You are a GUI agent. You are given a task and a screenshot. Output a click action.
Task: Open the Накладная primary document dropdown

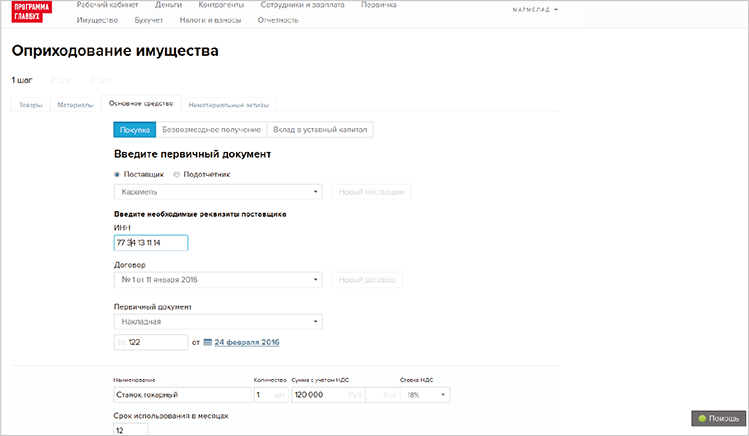(217, 322)
